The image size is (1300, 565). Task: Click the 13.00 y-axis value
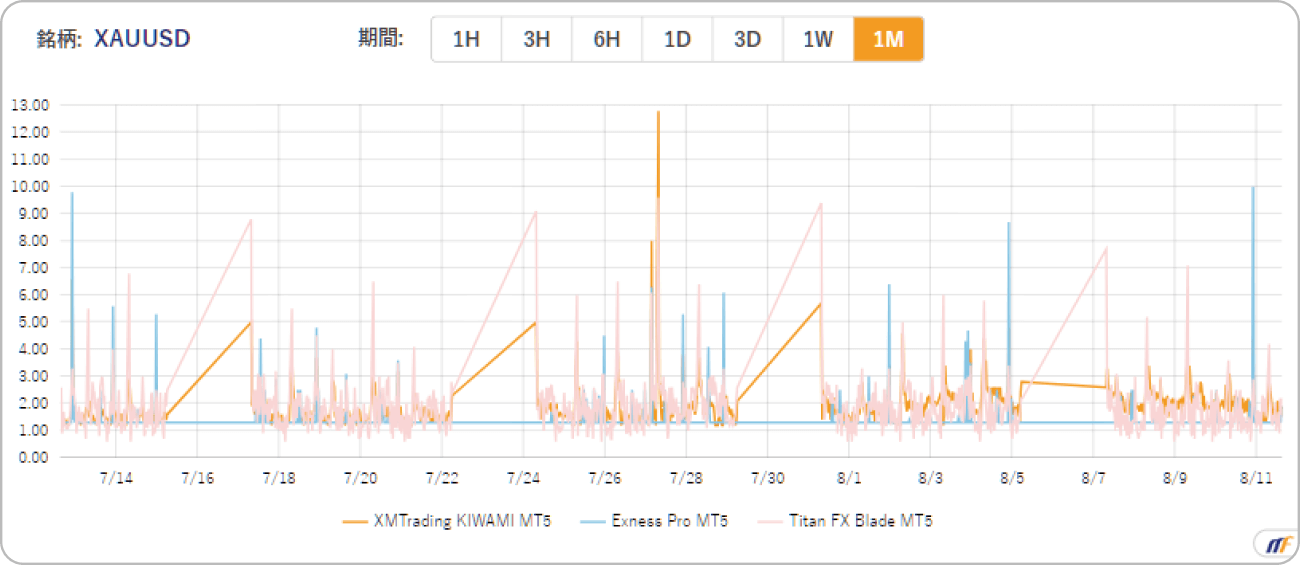point(29,104)
